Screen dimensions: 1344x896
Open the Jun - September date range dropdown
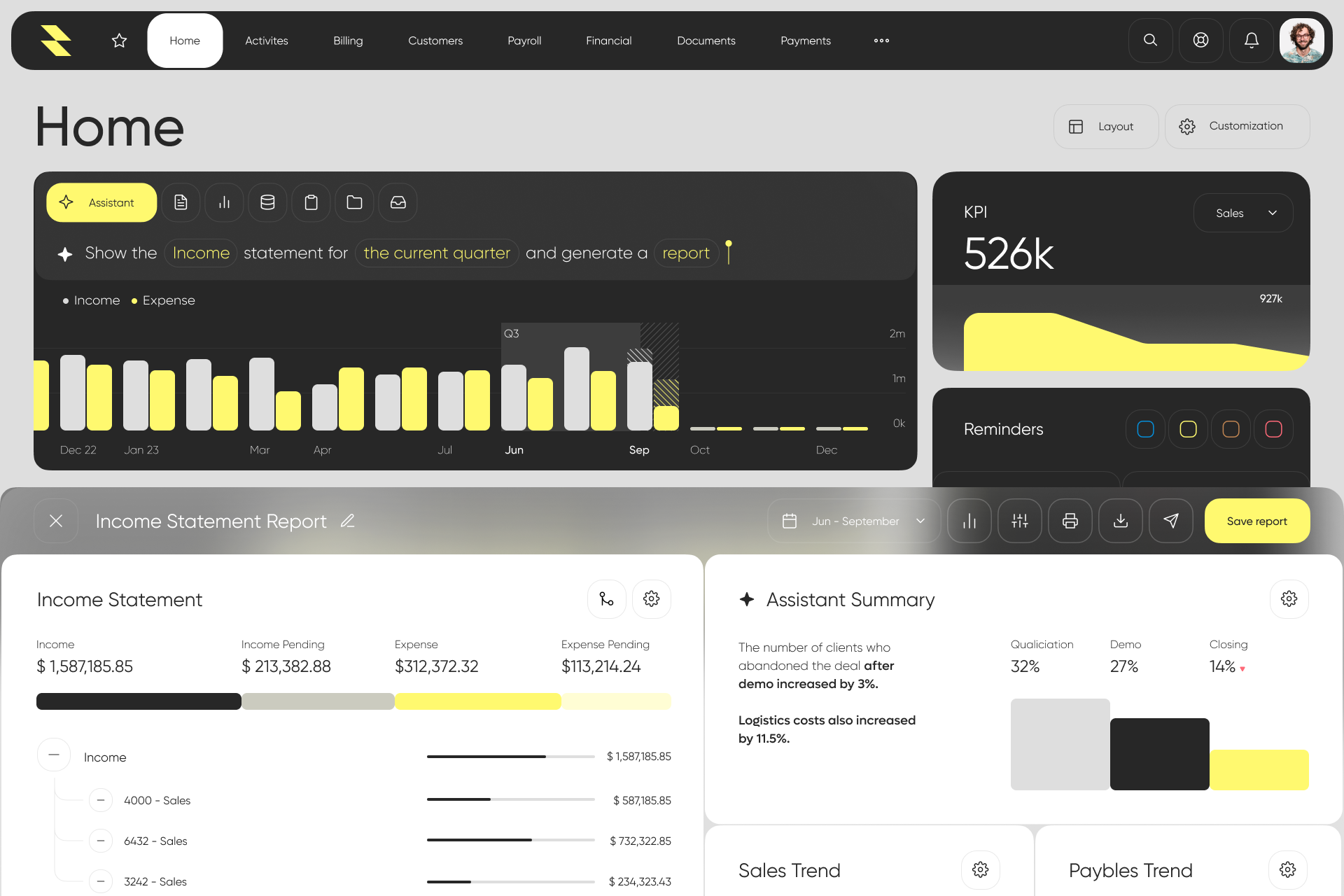[853, 521]
